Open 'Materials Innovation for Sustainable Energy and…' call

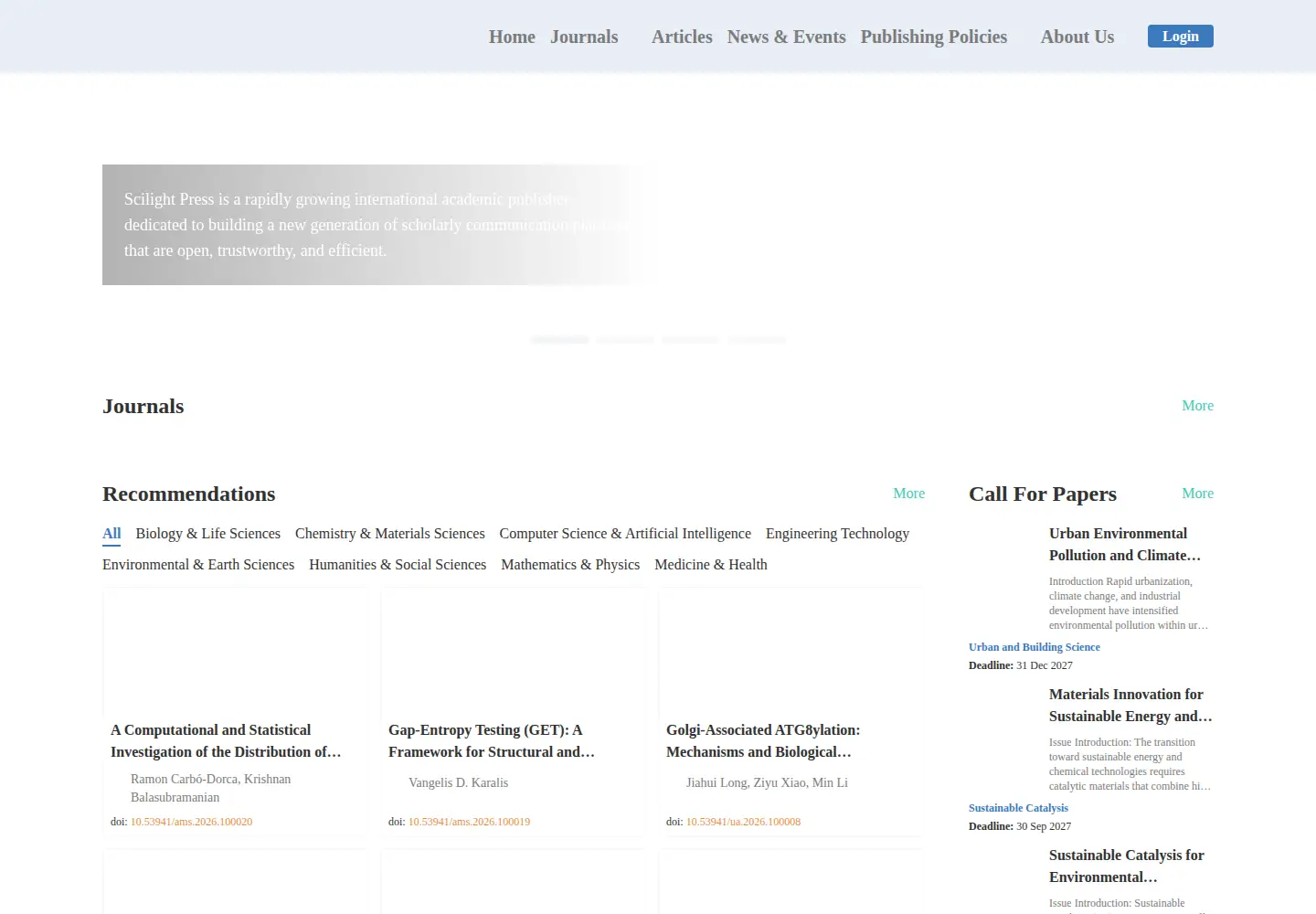[1130, 706]
